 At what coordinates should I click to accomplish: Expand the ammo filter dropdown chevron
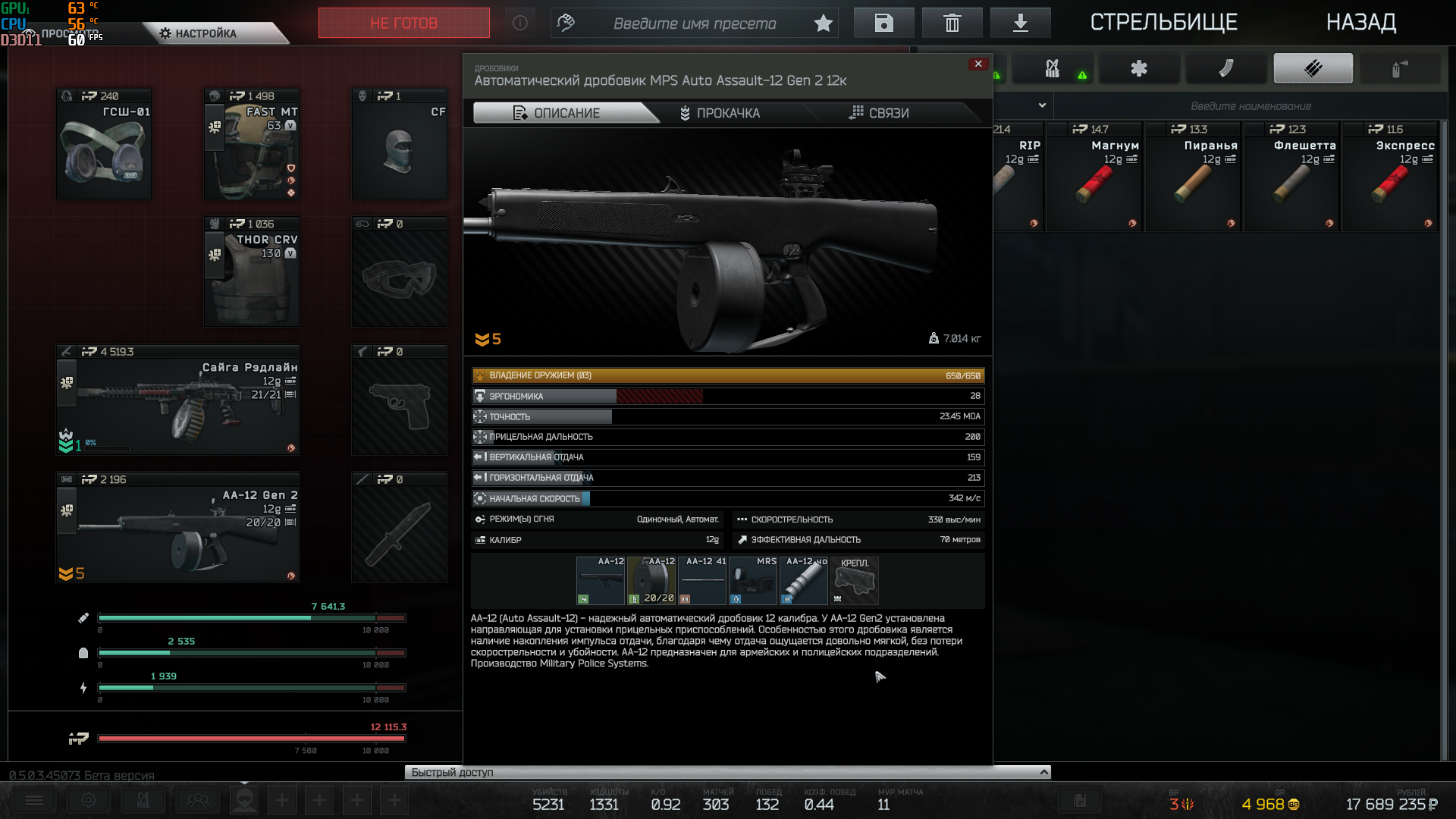click(x=1042, y=105)
